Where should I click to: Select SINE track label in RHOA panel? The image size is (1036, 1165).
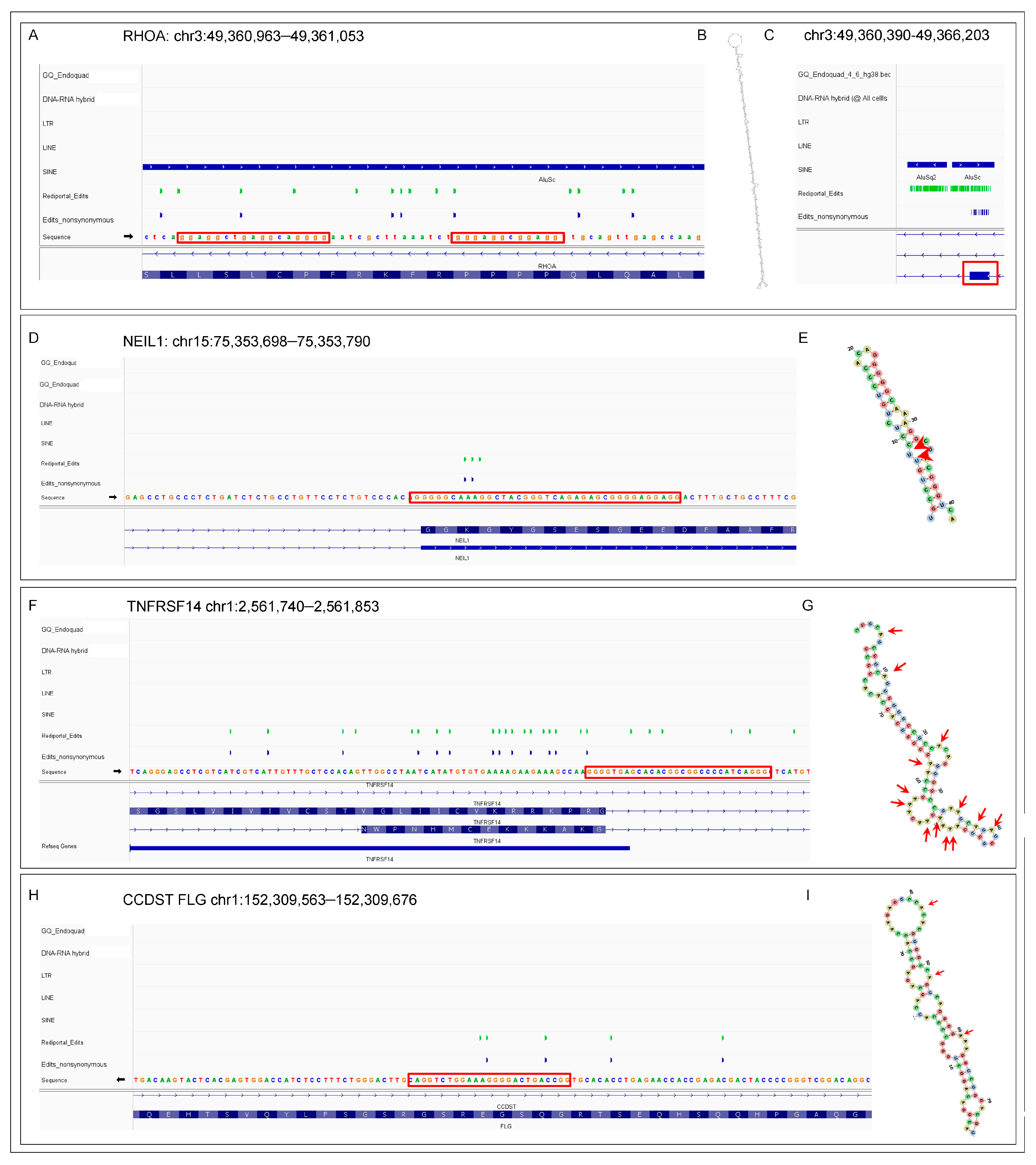(49, 172)
